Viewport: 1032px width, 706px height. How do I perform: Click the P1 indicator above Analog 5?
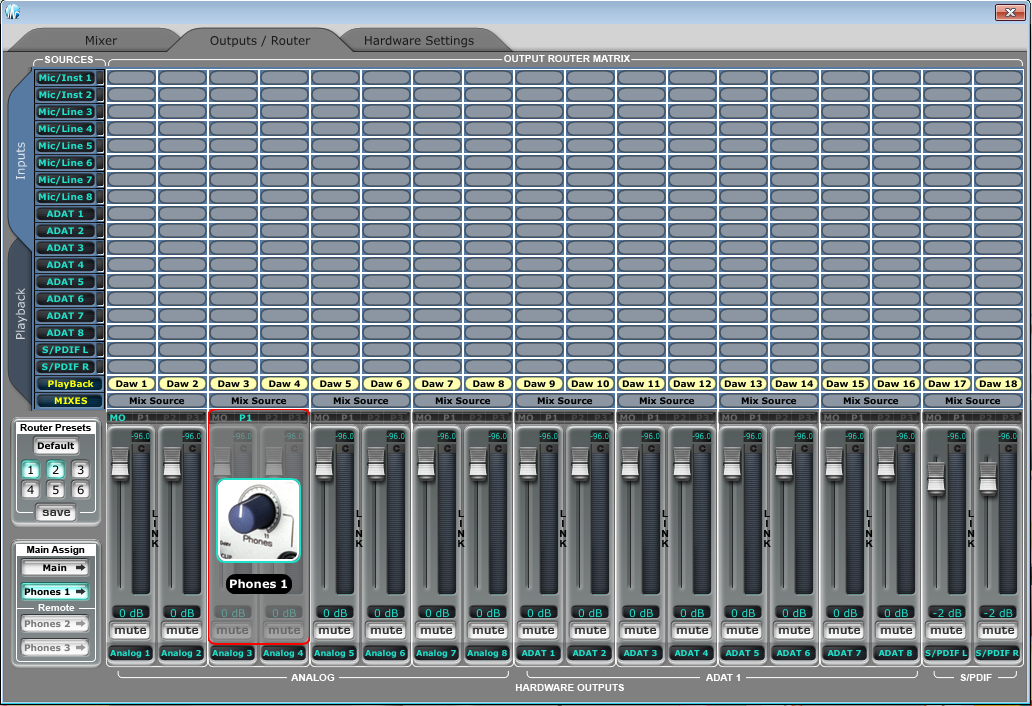(347, 417)
